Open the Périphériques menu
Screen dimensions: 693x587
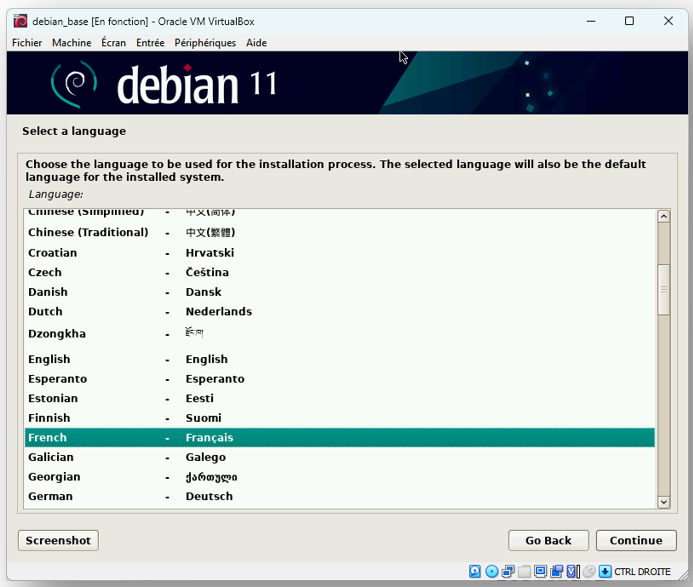[x=205, y=43]
